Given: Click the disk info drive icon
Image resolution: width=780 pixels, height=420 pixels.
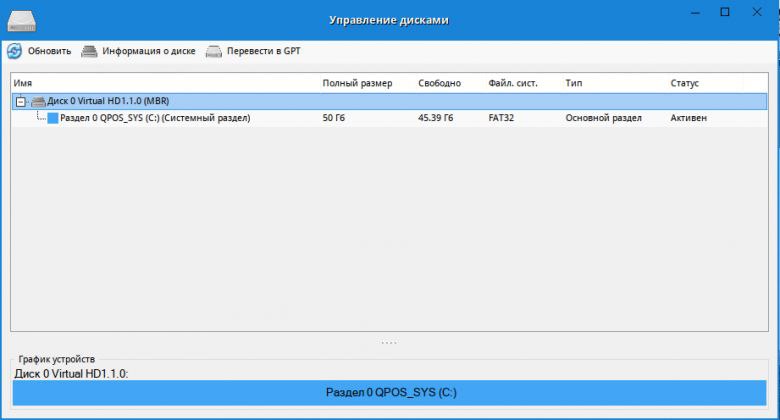Looking at the screenshot, I should click(89, 51).
